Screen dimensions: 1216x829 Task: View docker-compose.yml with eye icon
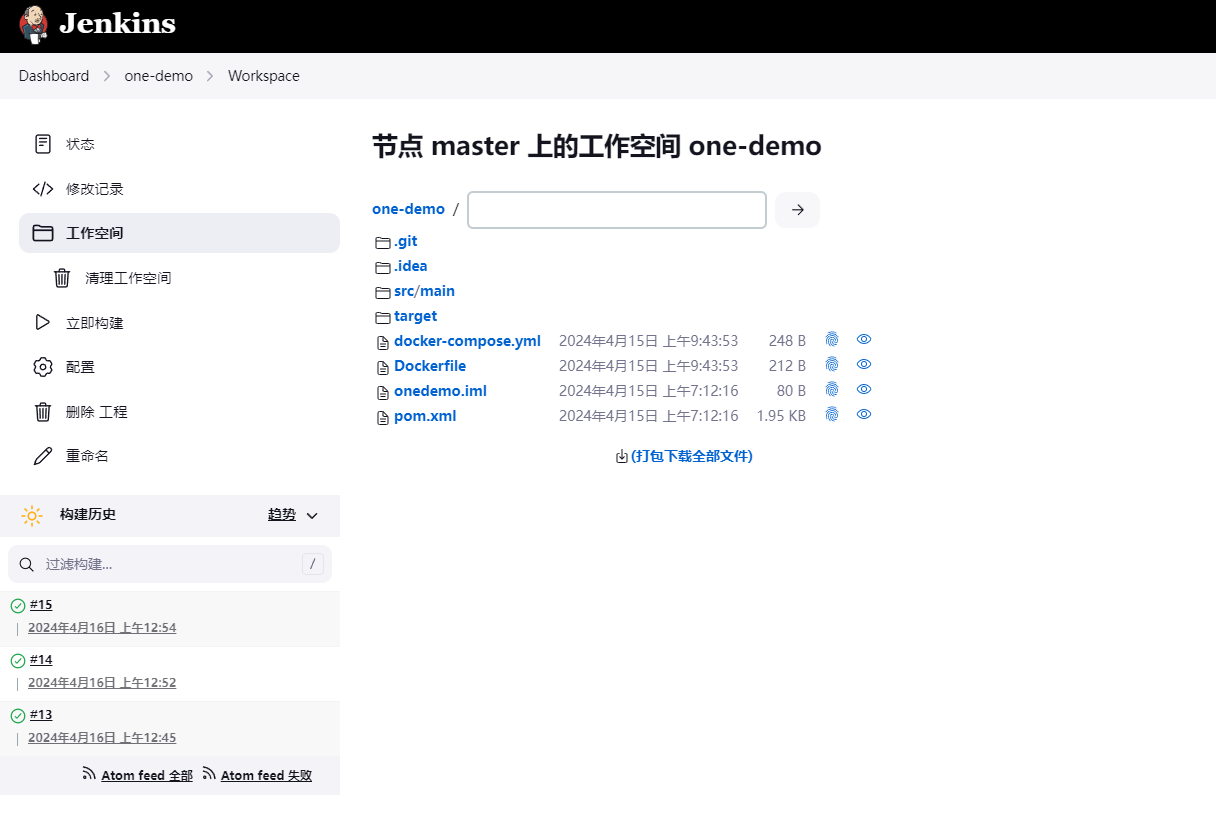coord(864,340)
